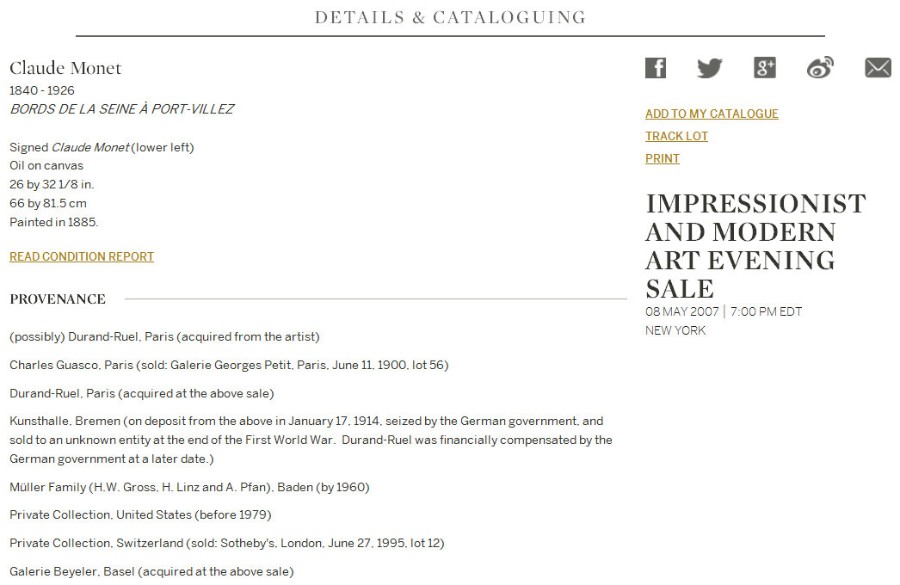
Task: Select the Track Lot link
Action: tap(676, 136)
